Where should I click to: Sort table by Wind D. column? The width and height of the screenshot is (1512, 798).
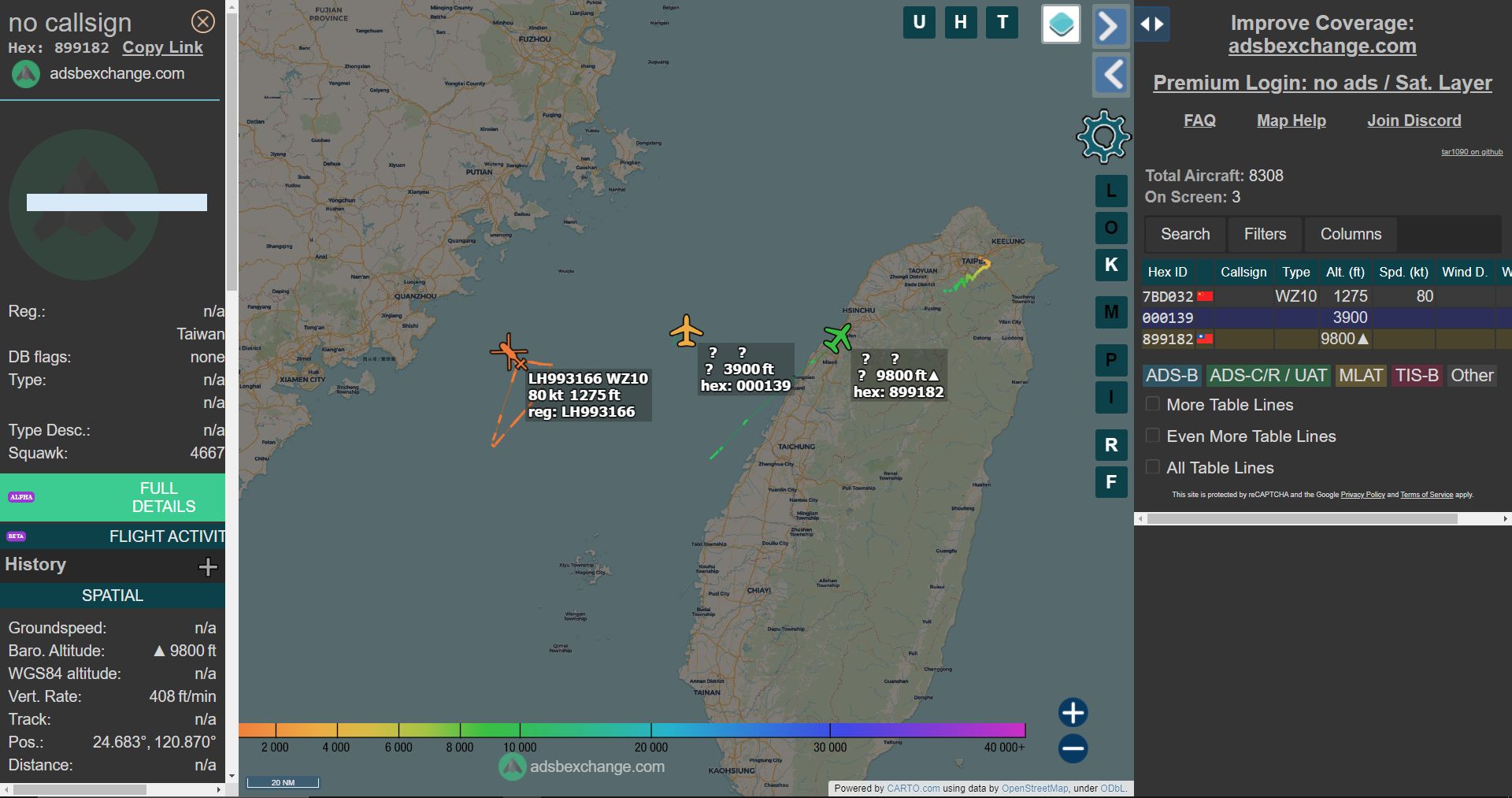pos(1465,272)
